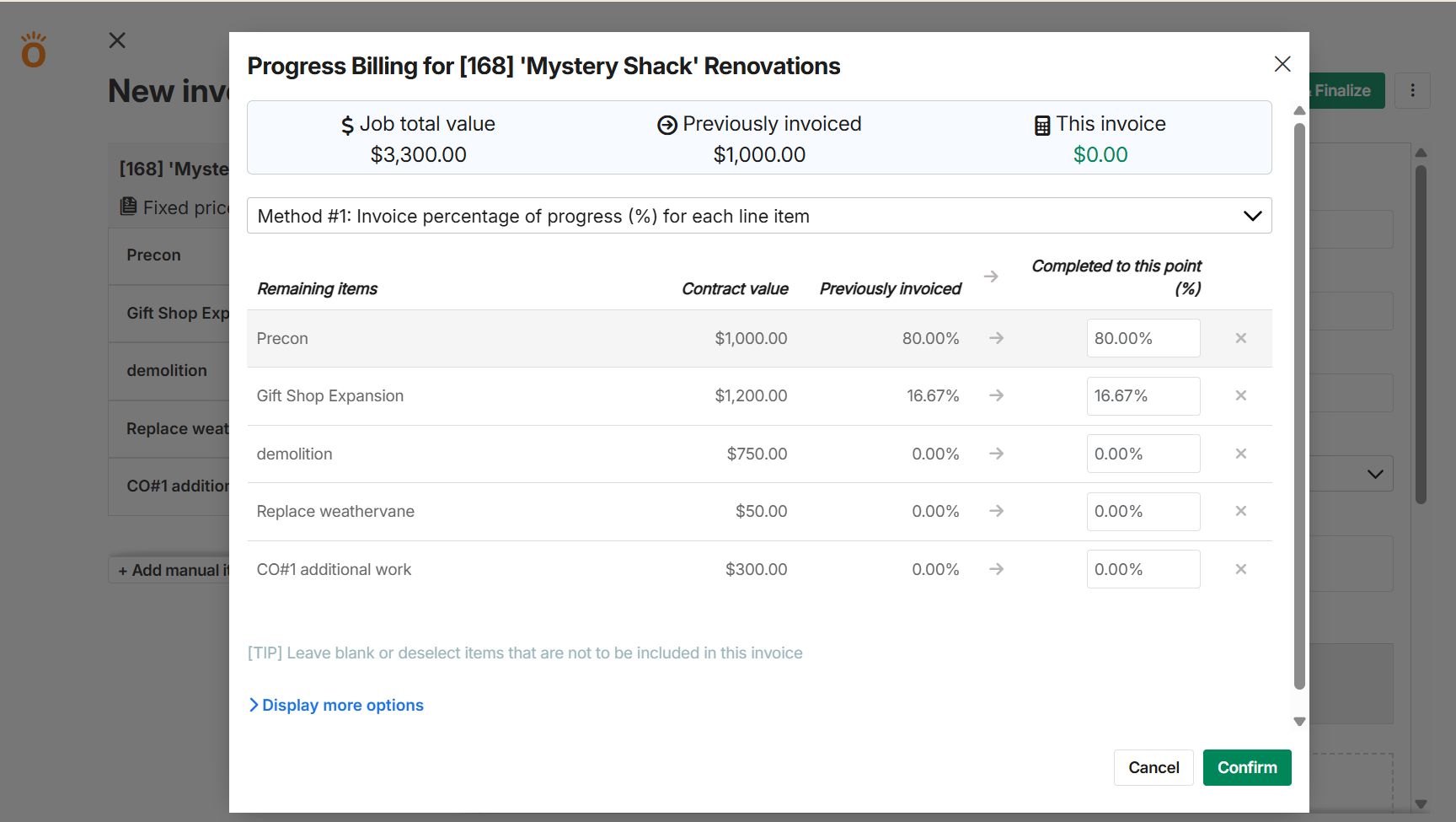Remove the Precon line item

(x=1241, y=338)
